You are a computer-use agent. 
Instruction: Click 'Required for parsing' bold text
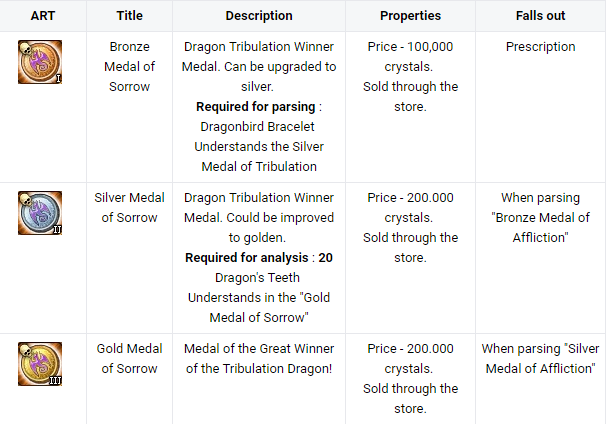click(x=252, y=107)
